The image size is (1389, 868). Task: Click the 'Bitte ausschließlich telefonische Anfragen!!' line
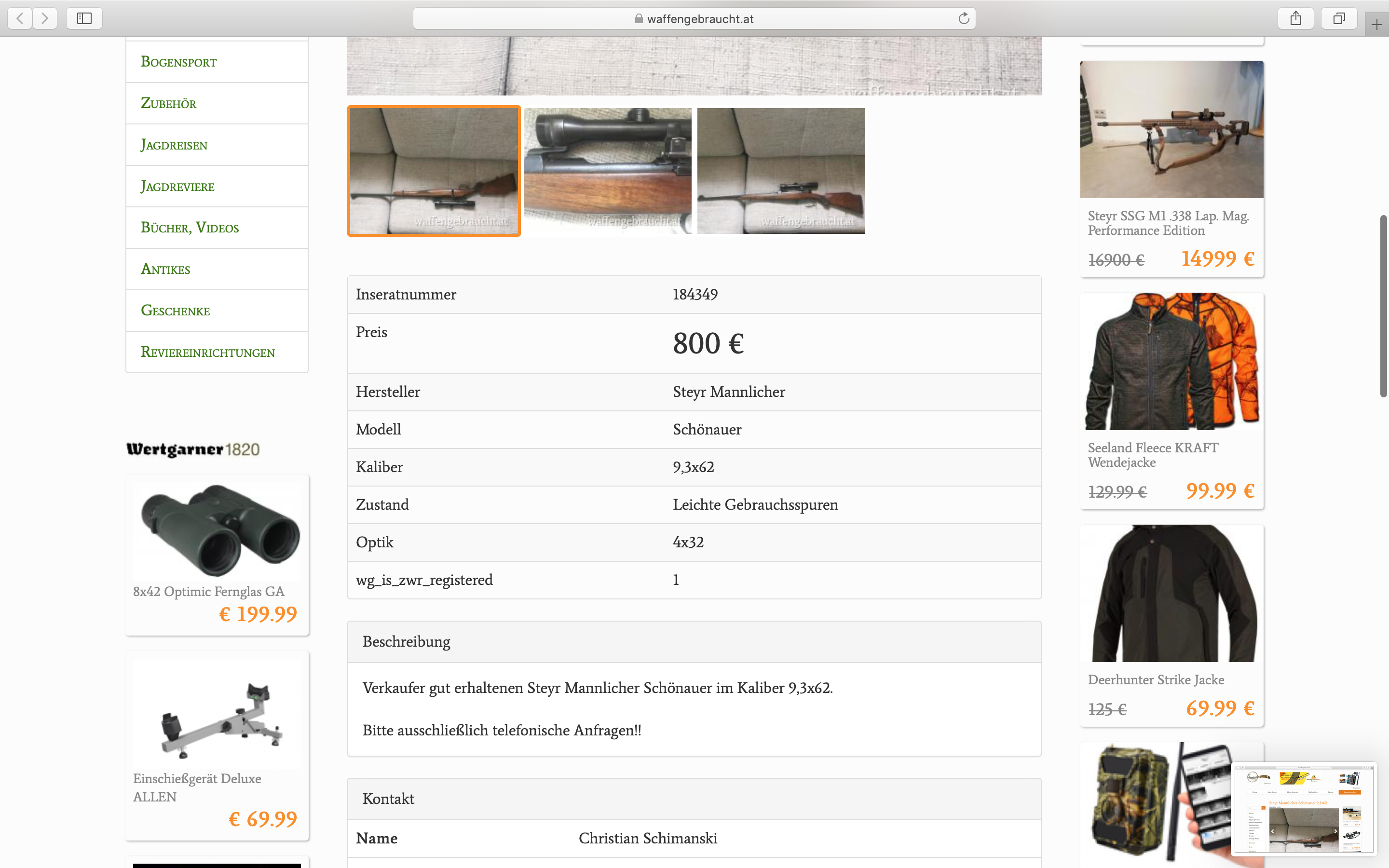(502, 731)
